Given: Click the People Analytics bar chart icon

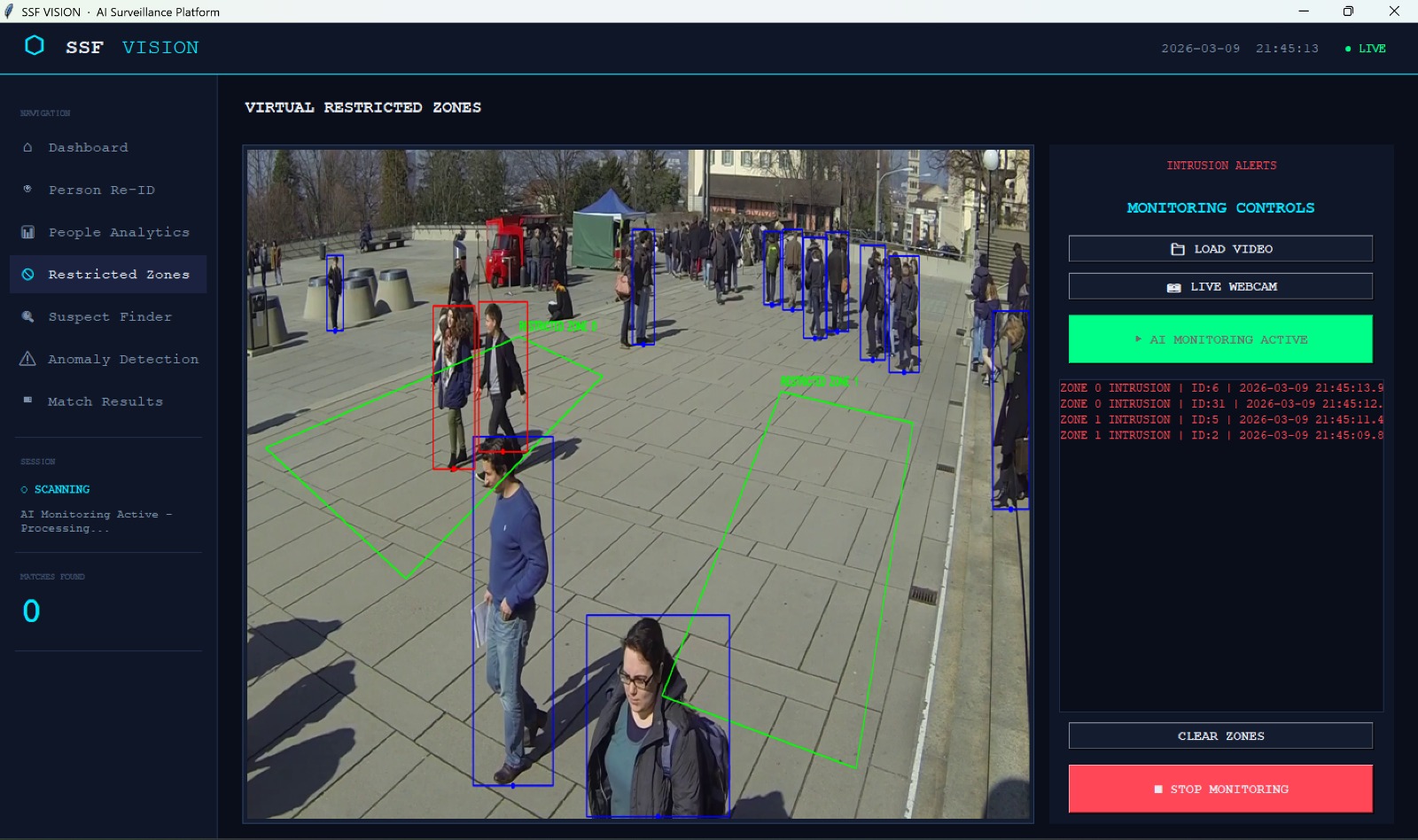Looking at the screenshot, I should pyautogui.click(x=26, y=231).
